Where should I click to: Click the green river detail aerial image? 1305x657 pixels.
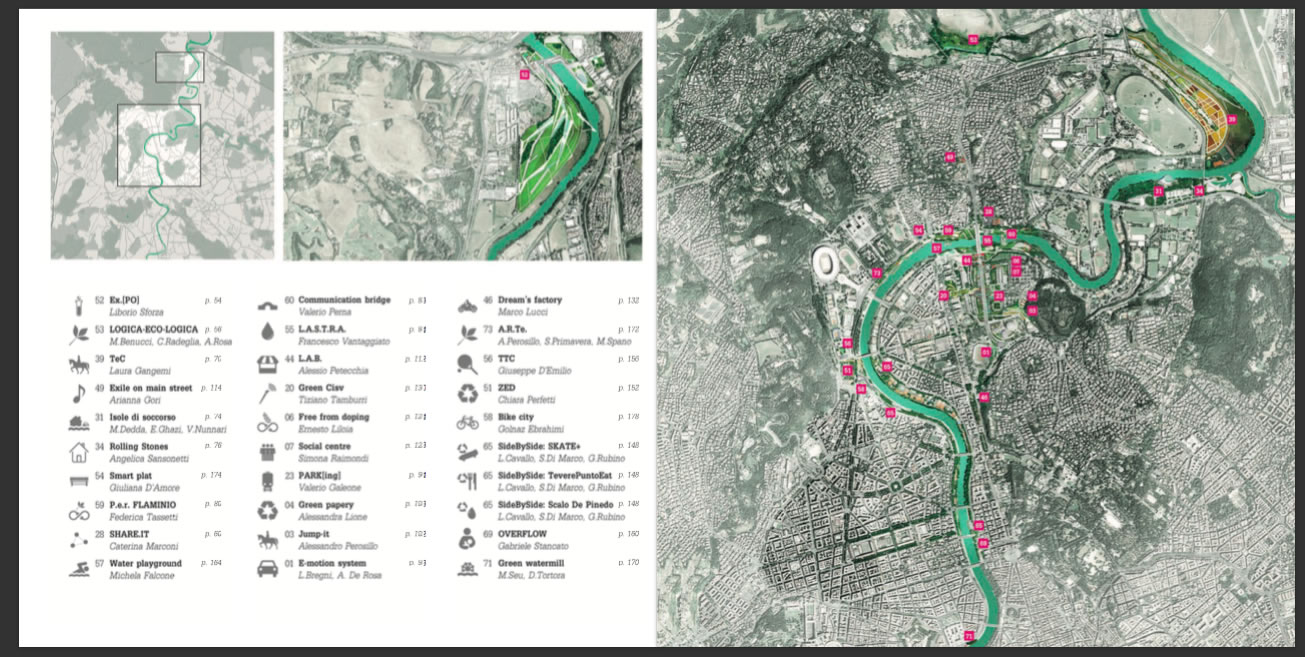[x=462, y=145]
